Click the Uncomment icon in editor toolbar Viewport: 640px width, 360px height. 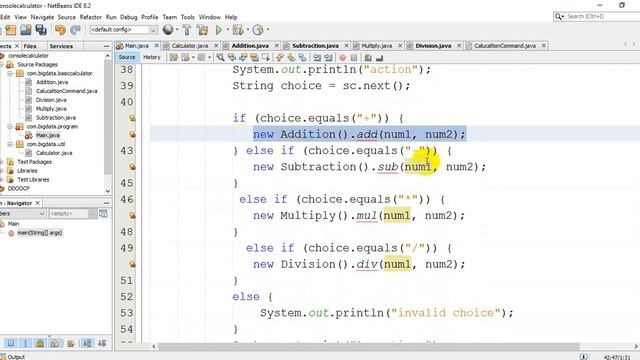[x=379, y=58]
